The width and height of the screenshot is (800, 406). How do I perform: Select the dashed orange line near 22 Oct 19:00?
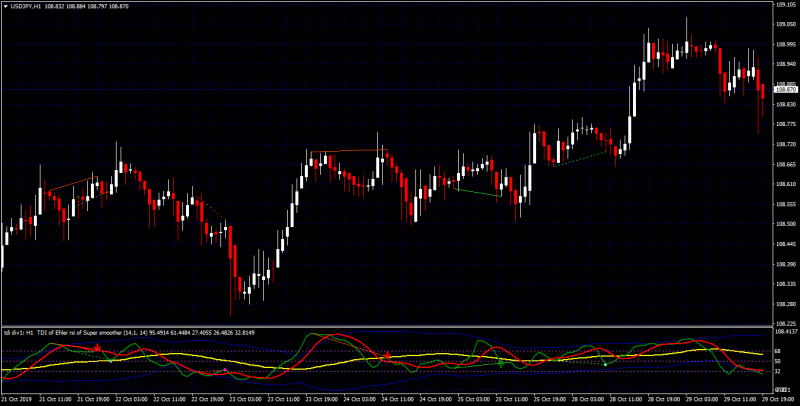point(213,208)
